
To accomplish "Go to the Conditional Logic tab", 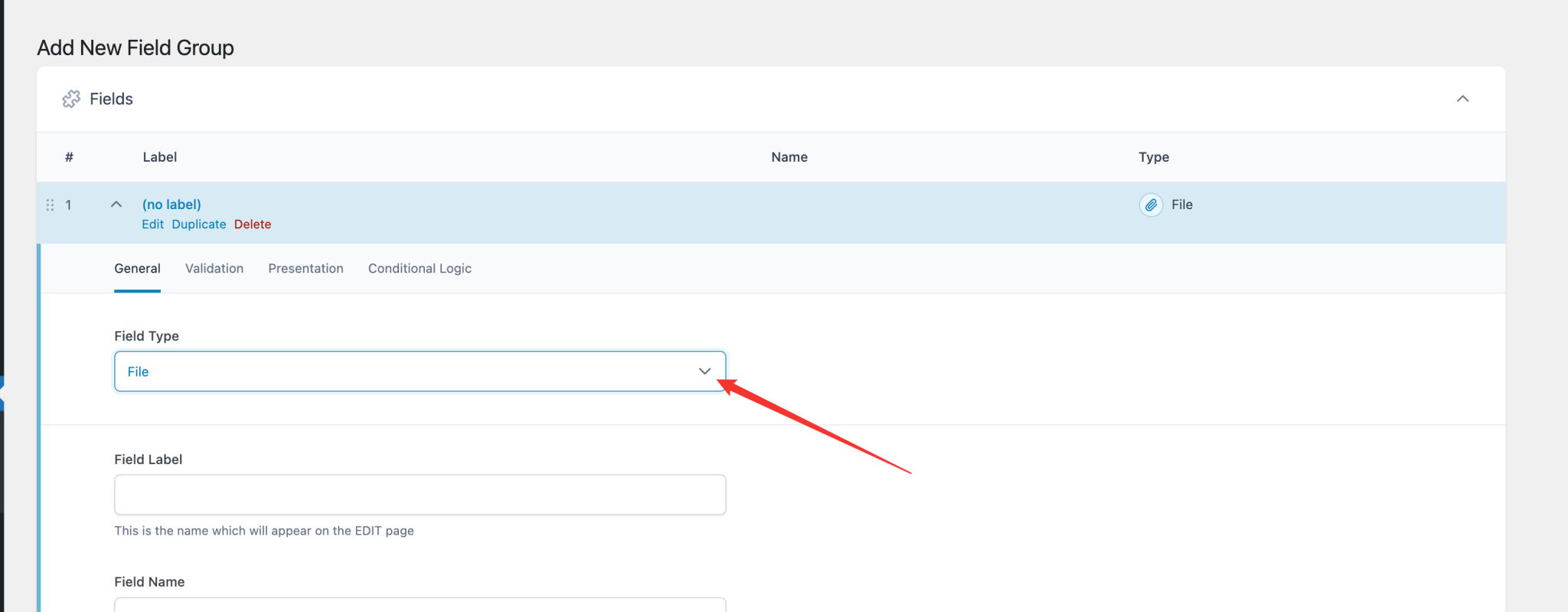I will (x=420, y=269).
